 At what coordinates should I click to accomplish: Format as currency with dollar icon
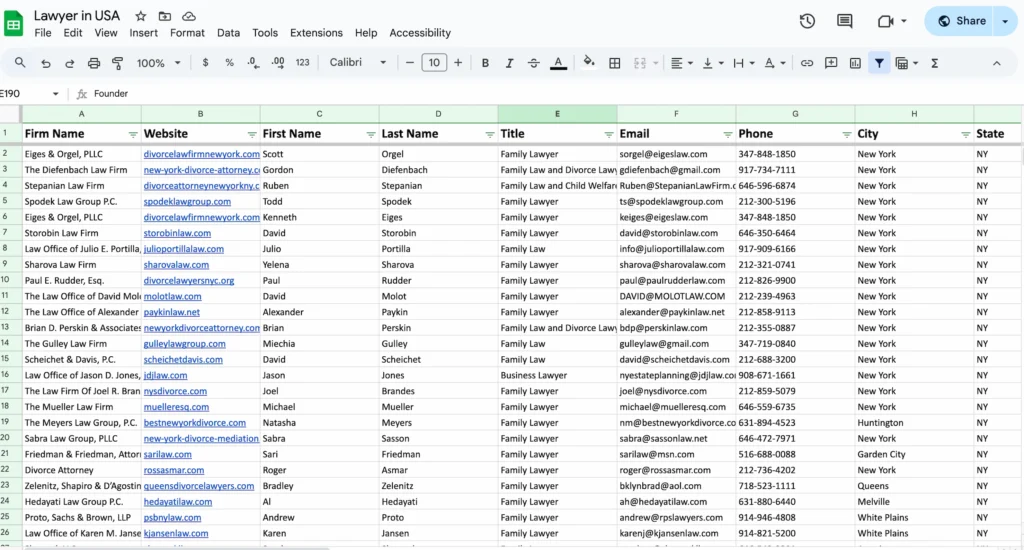(205, 63)
